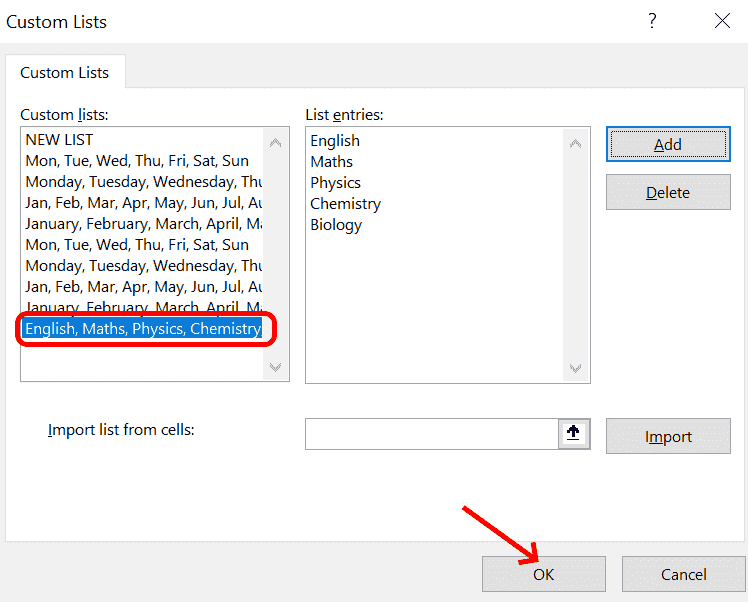Close the Custom Lists dialog
Screen dimensions: 748x602
pyautogui.click(x=721, y=21)
